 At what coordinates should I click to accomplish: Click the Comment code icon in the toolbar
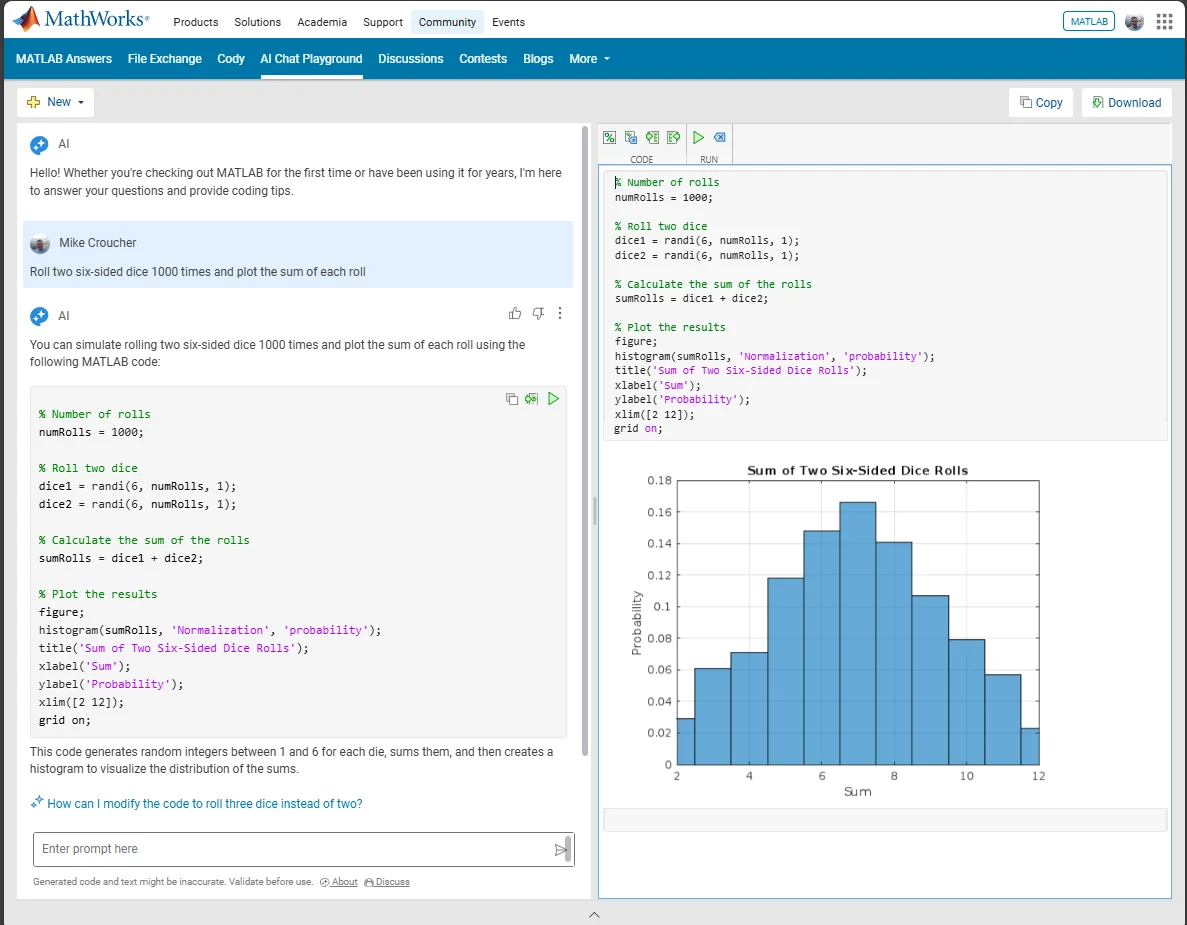click(609, 137)
